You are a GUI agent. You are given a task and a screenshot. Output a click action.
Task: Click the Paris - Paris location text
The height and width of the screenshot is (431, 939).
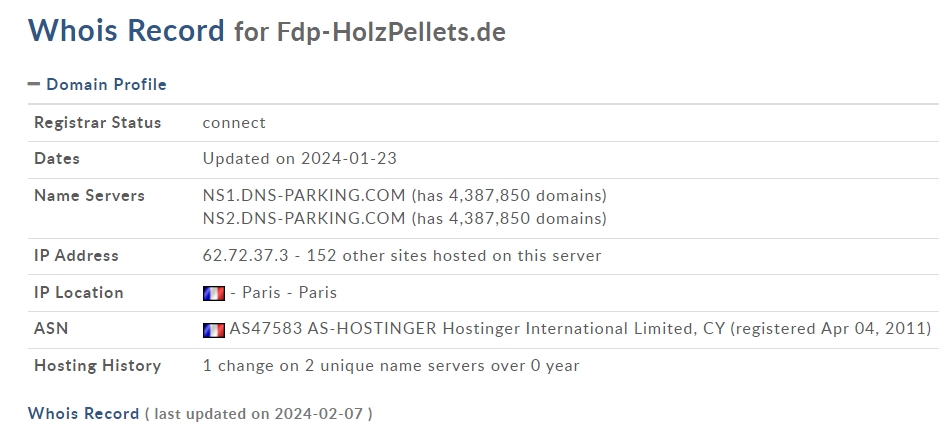click(289, 293)
